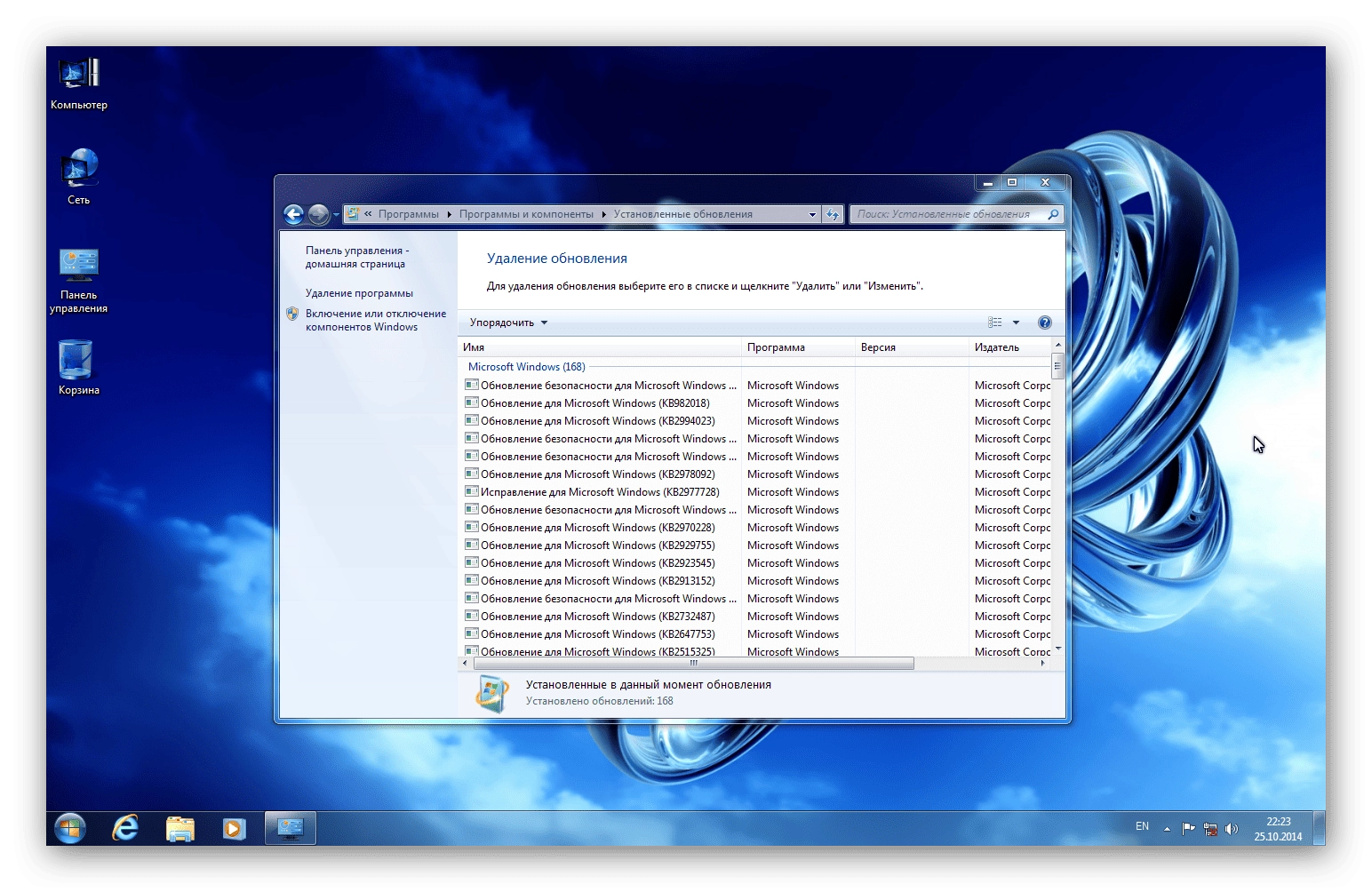Click the EN language indicator
Screen dimensions: 1372x892
pos(1143,826)
